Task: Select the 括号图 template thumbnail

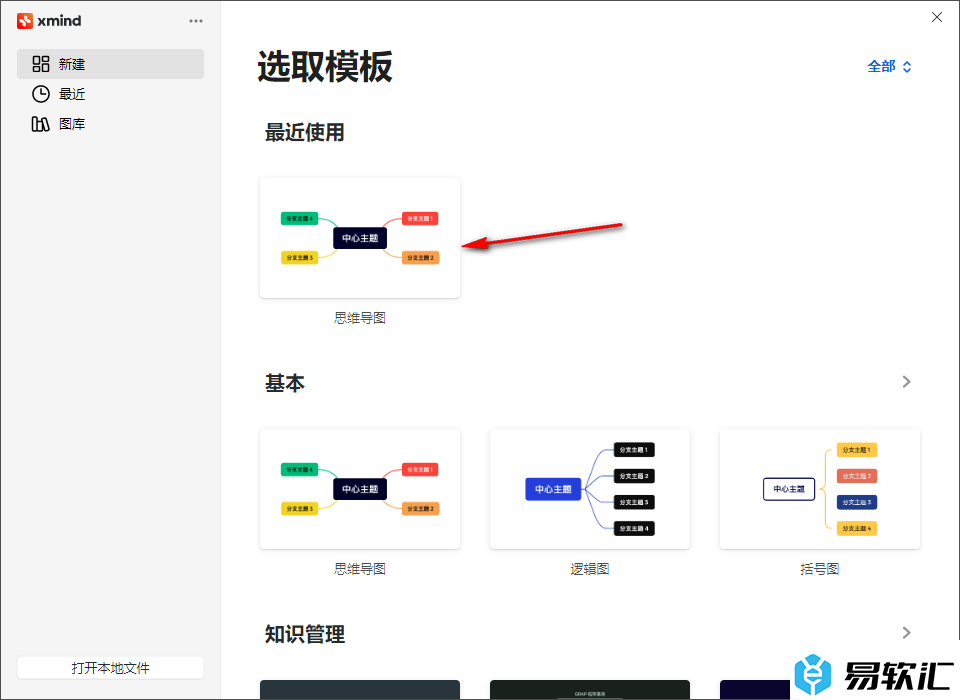Action: pyautogui.click(x=820, y=489)
